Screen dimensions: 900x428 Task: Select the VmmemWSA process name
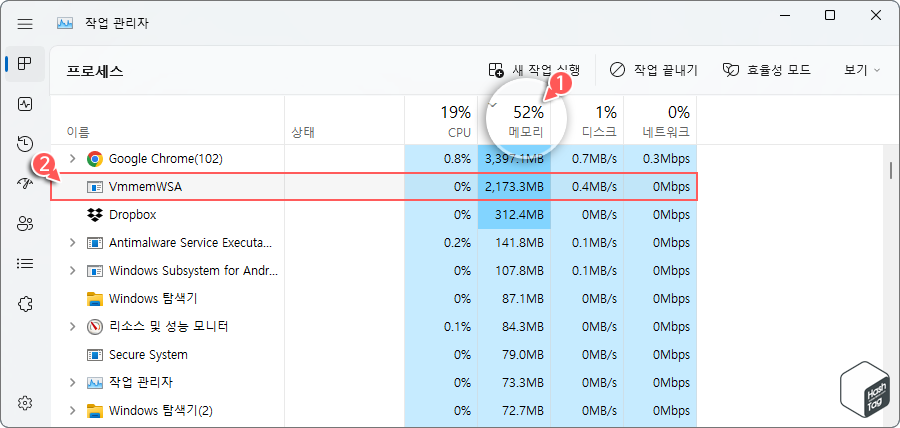pyautogui.click(x=145, y=187)
